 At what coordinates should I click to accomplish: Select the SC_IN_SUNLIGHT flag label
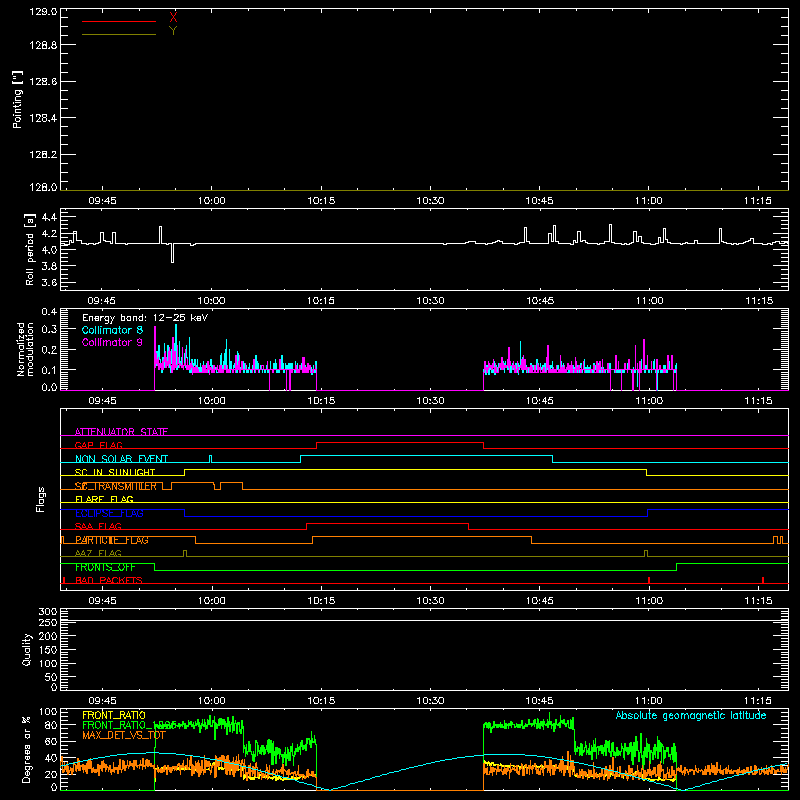click(115, 472)
